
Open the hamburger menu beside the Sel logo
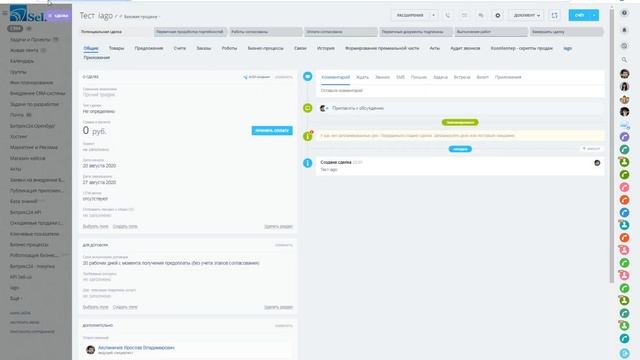pyautogui.click(x=4, y=13)
